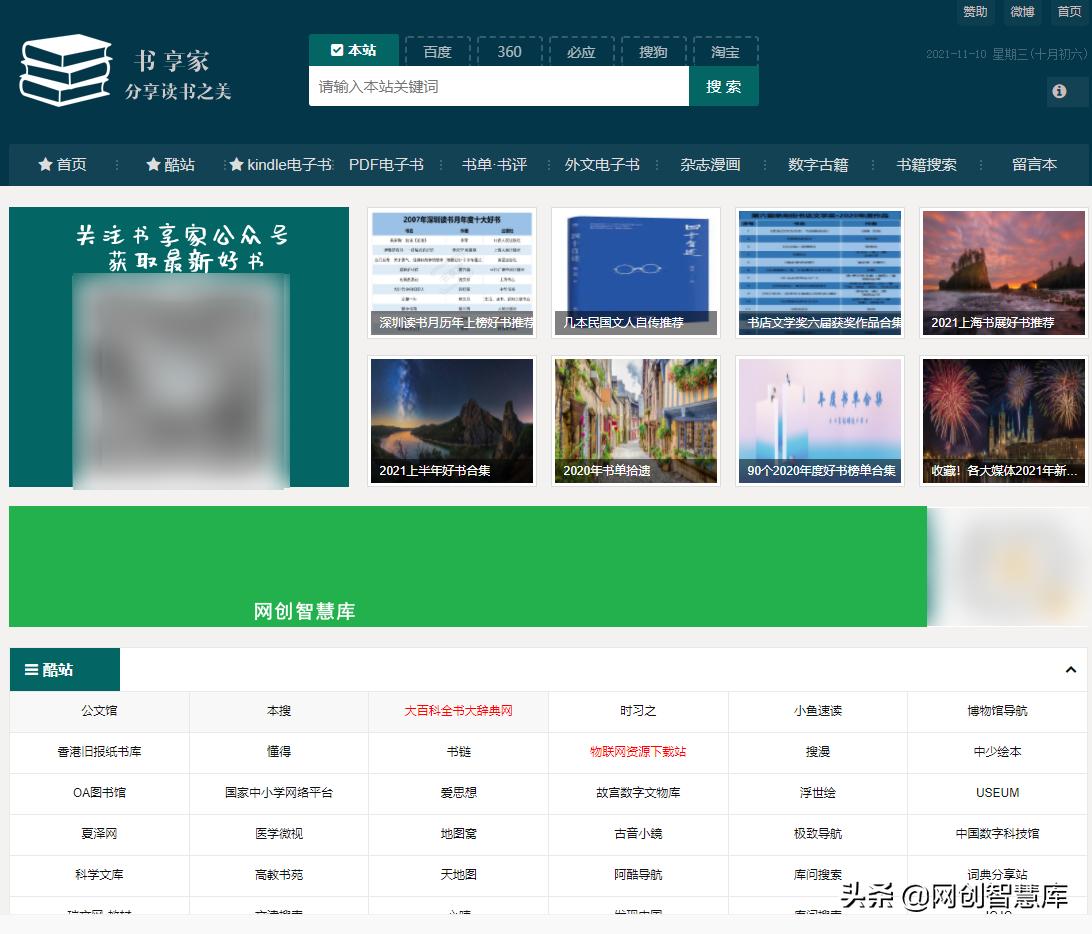
Task: Open the 故宫数字文物库 link
Action: pyautogui.click(x=637, y=793)
